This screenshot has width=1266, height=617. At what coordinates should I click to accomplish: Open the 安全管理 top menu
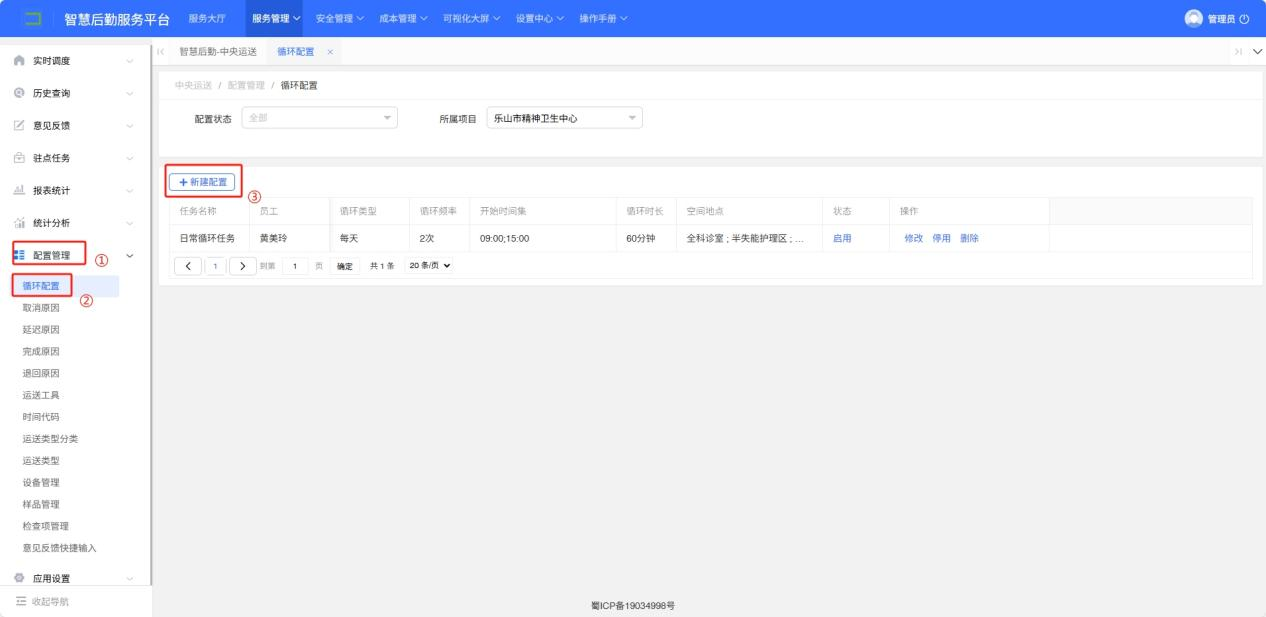click(x=340, y=19)
